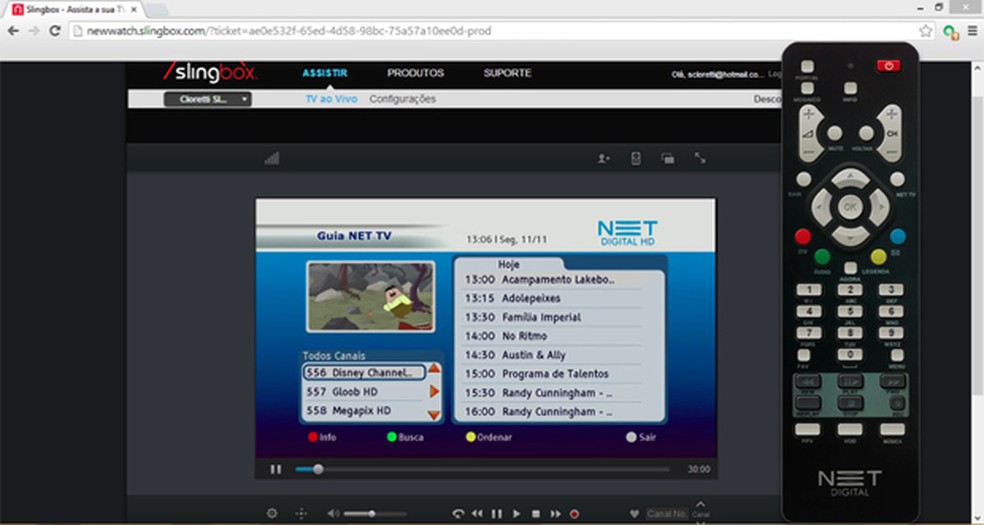
Task: Mute audio using the speaker icon
Action: pyautogui.click(x=333, y=513)
